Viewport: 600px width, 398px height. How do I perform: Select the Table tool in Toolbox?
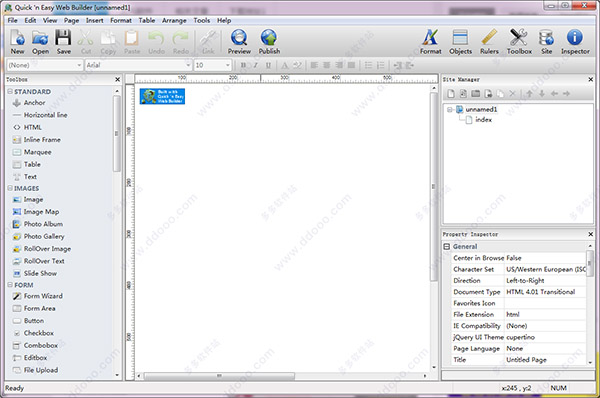pyautogui.click(x=27, y=164)
